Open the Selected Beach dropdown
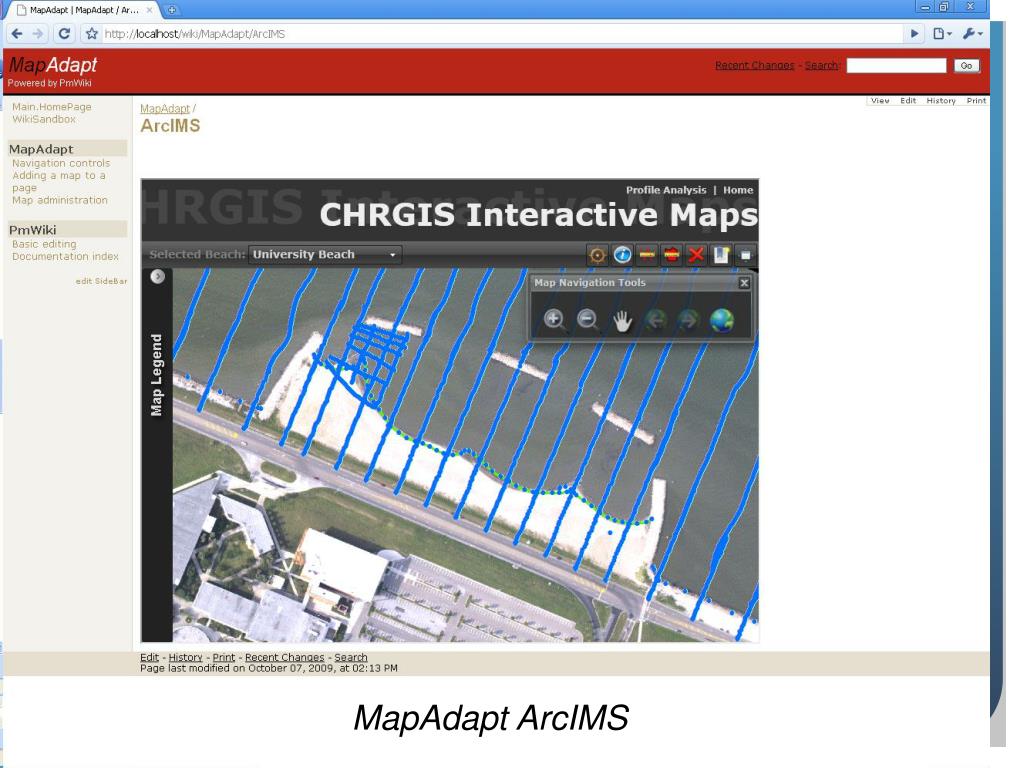 point(325,255)
